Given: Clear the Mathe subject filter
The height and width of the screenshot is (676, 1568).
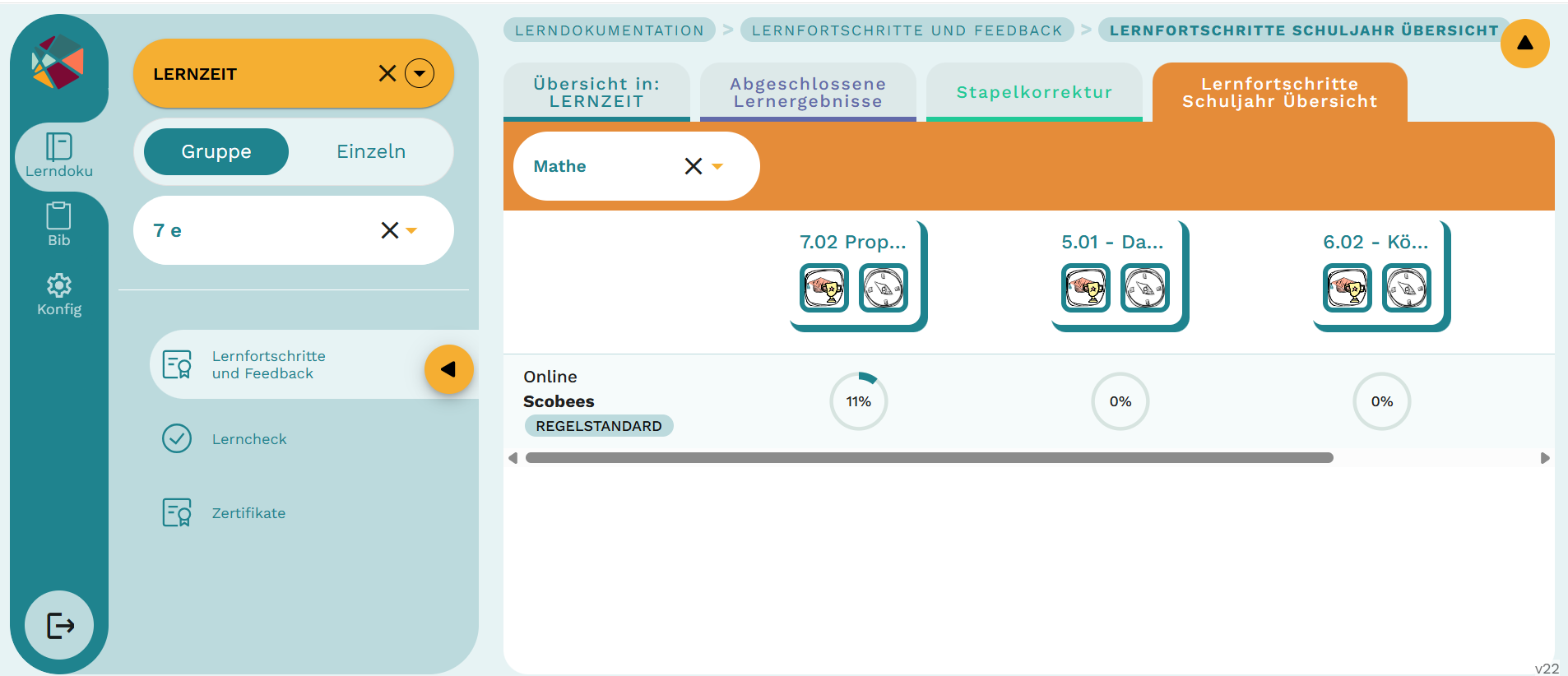Looking at the screenshot, I should click(x=694, y=166).
